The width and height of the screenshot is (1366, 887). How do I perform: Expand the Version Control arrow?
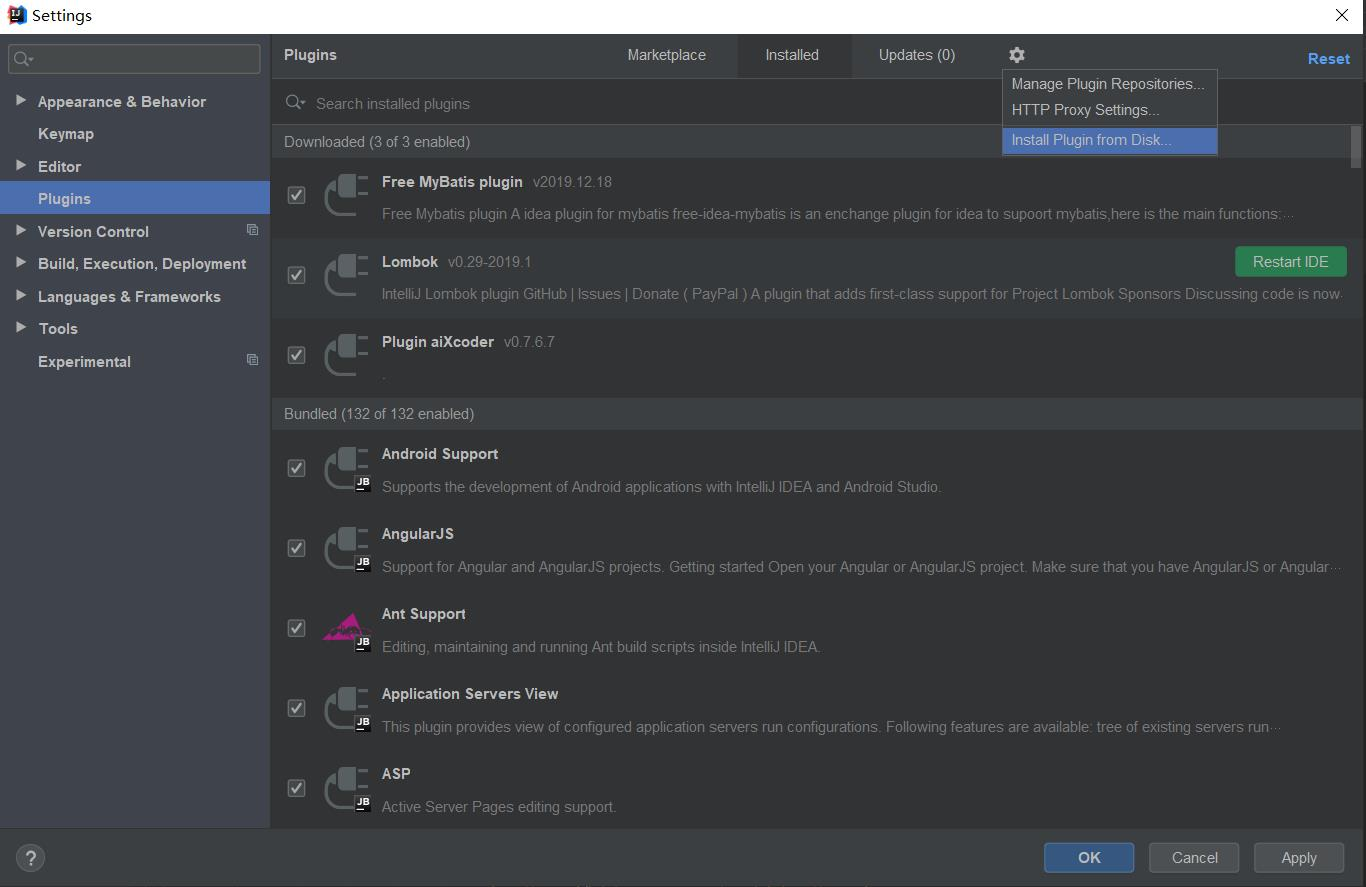[x=21, y=230]
